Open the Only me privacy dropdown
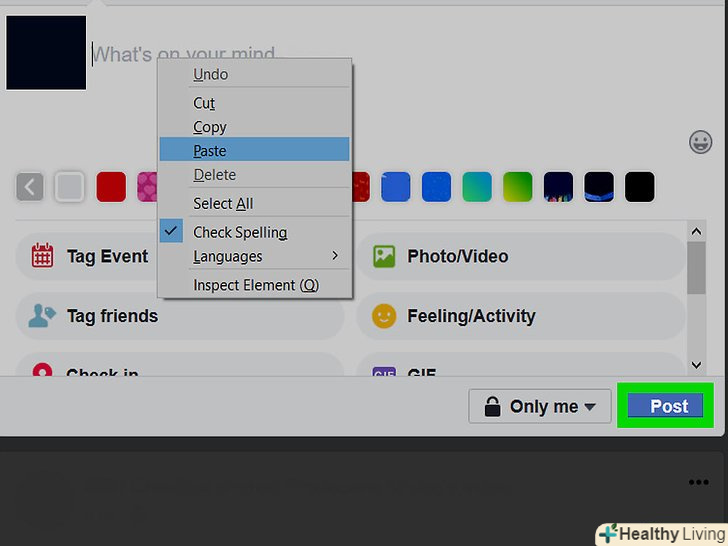 pyautogui.click(x=541, y=406)
